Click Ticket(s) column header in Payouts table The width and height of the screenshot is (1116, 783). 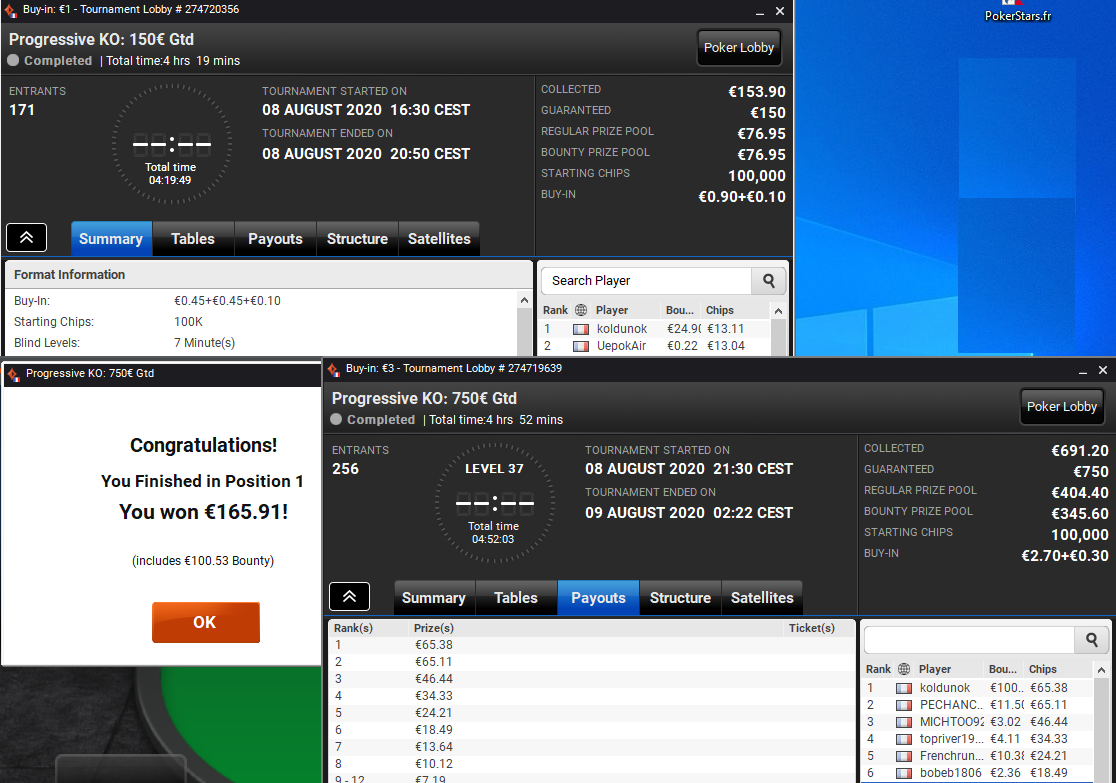[x=811, y=628]
